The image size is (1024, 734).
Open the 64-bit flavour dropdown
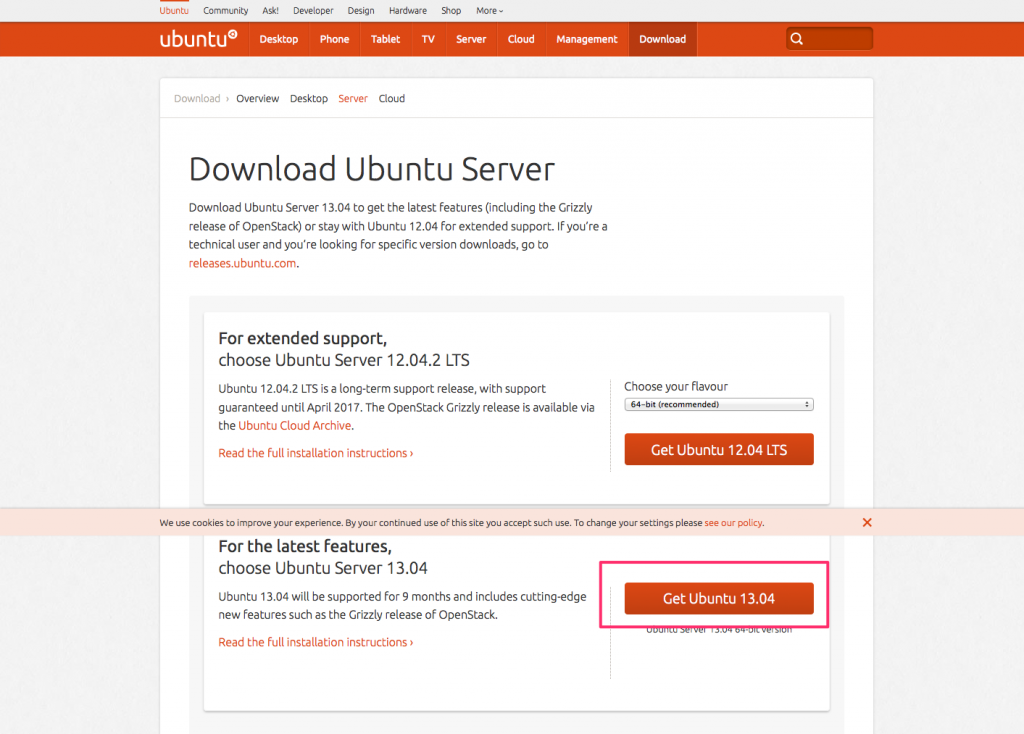pyautogui.click(x=718, y=404)
